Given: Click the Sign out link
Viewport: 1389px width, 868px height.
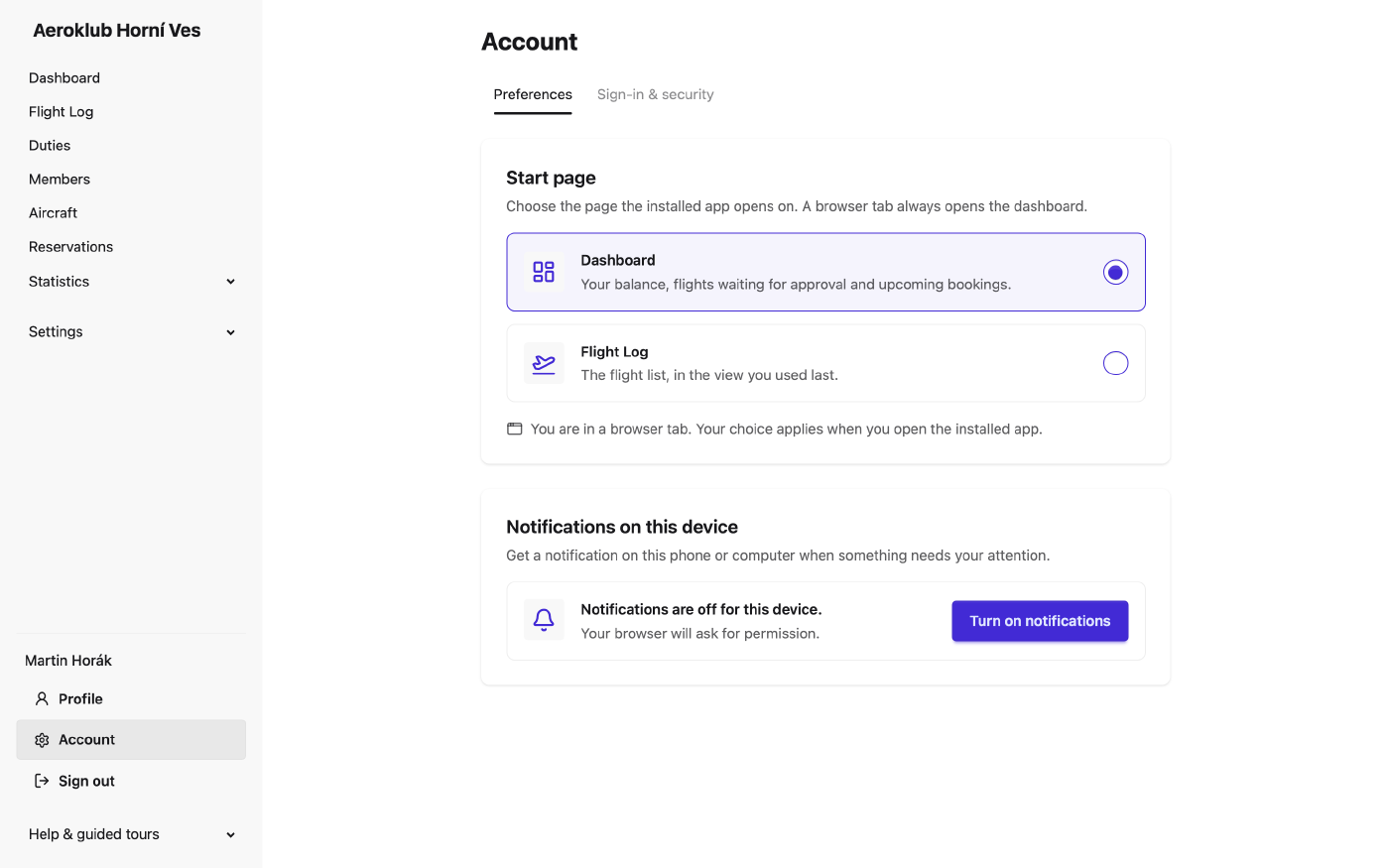Looking at the screenshot, I should [131, 781].
